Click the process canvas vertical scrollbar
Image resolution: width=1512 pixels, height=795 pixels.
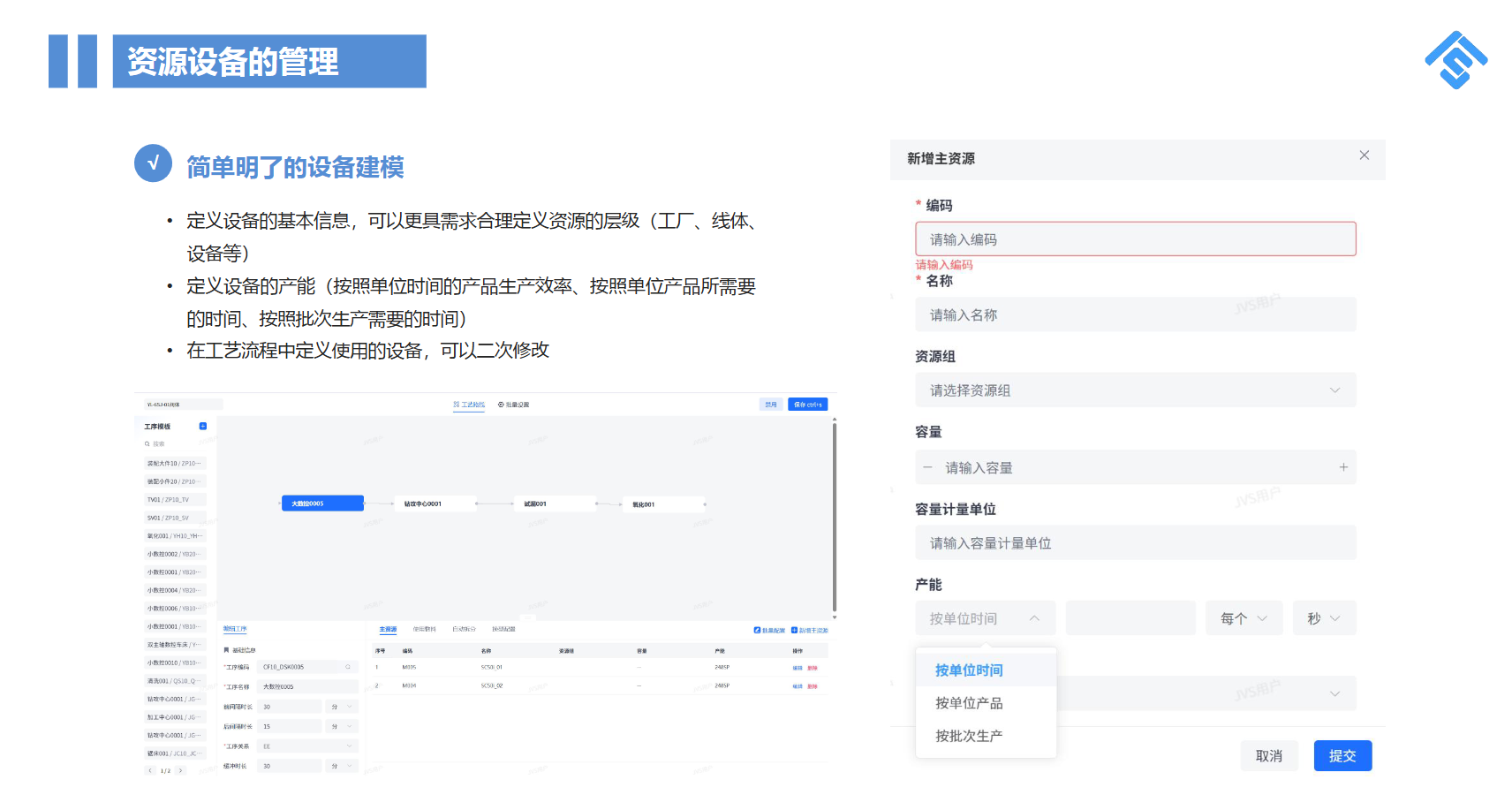(835, 519)
